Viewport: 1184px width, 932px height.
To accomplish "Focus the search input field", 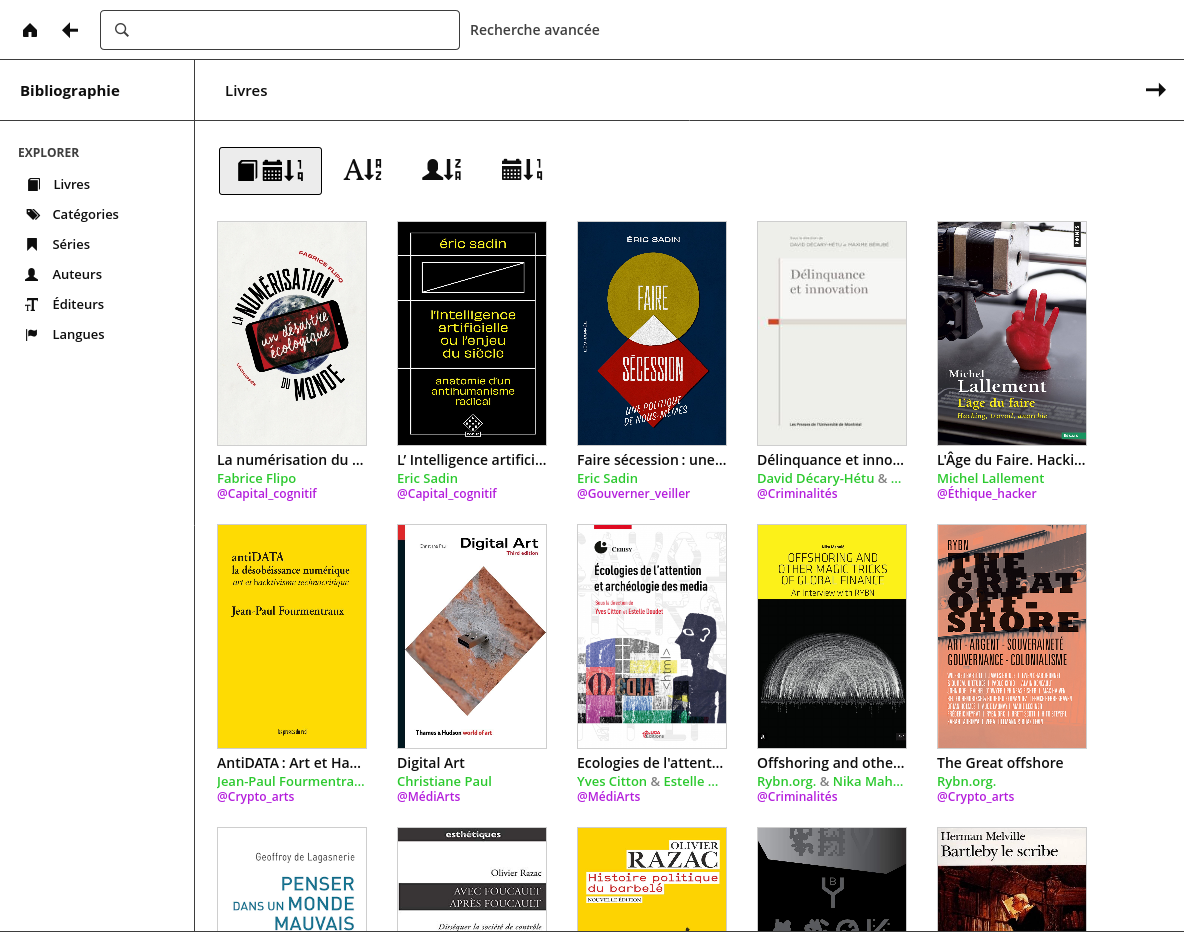I will tap(280, 30).
